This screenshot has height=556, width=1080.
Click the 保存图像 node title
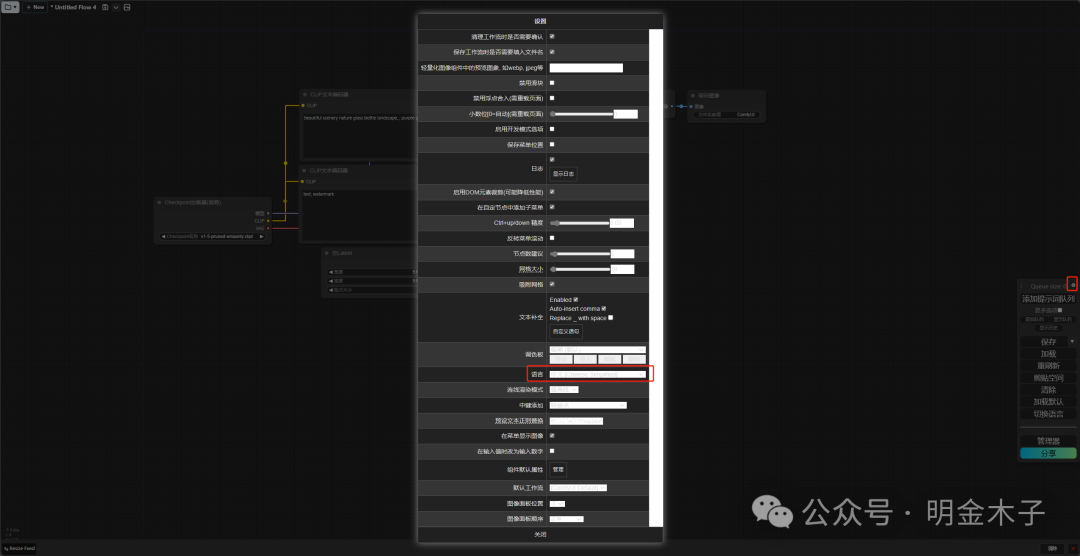pyautogui.click(x=709, y=95)
